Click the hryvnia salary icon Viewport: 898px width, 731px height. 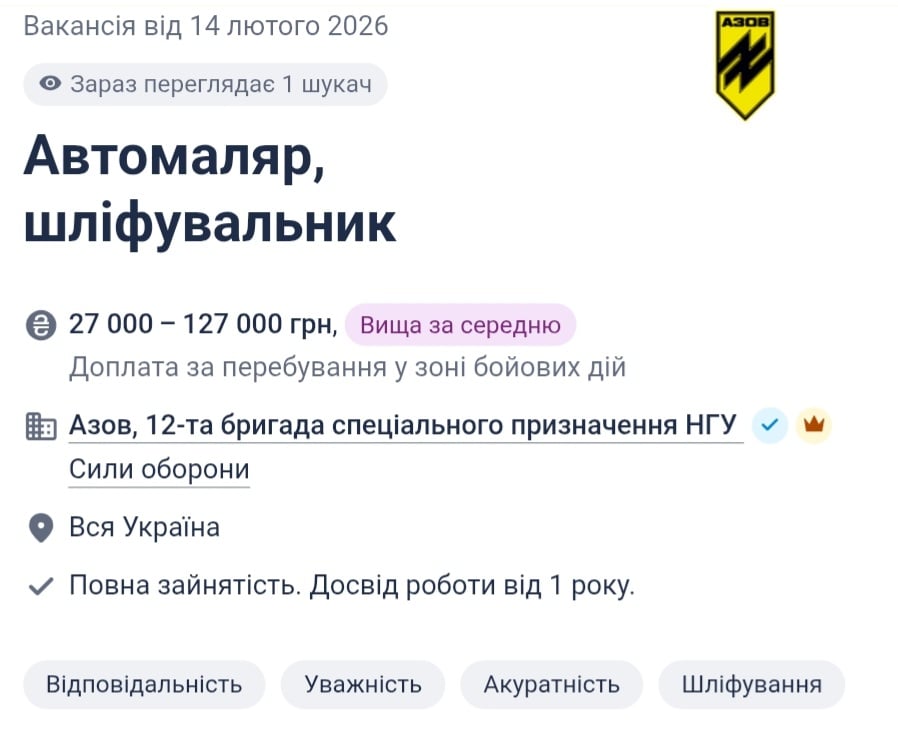coord(39,323)
